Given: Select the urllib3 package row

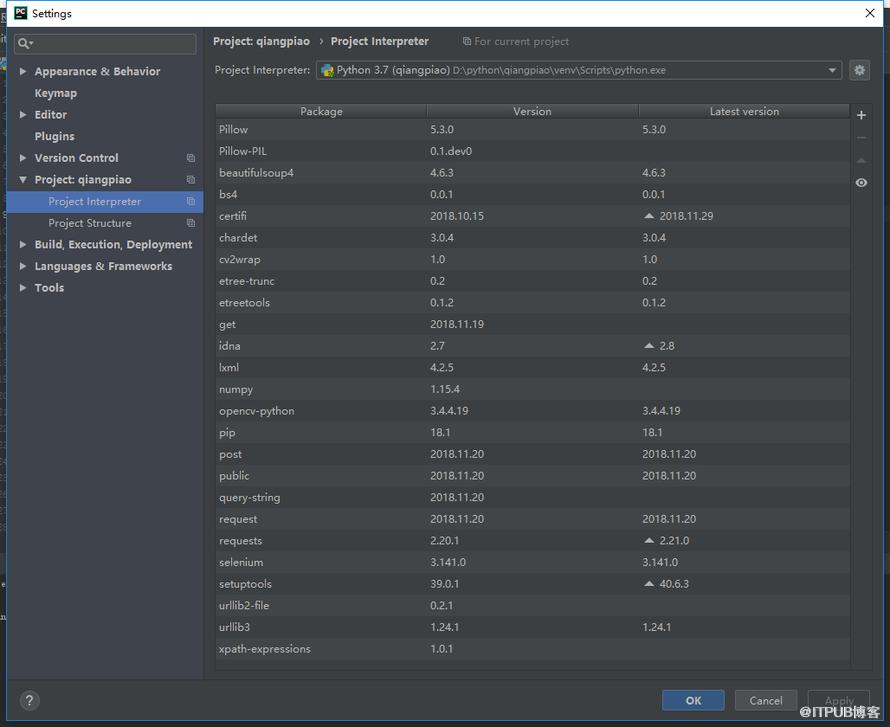Looking at the screenshot, I should pos(532,627).
